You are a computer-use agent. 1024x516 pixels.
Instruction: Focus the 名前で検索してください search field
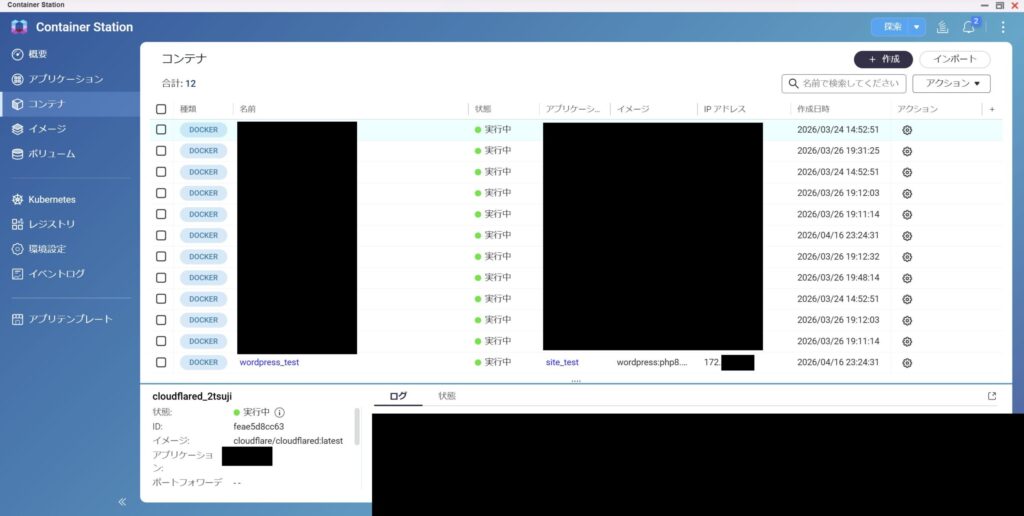[844, 84]
